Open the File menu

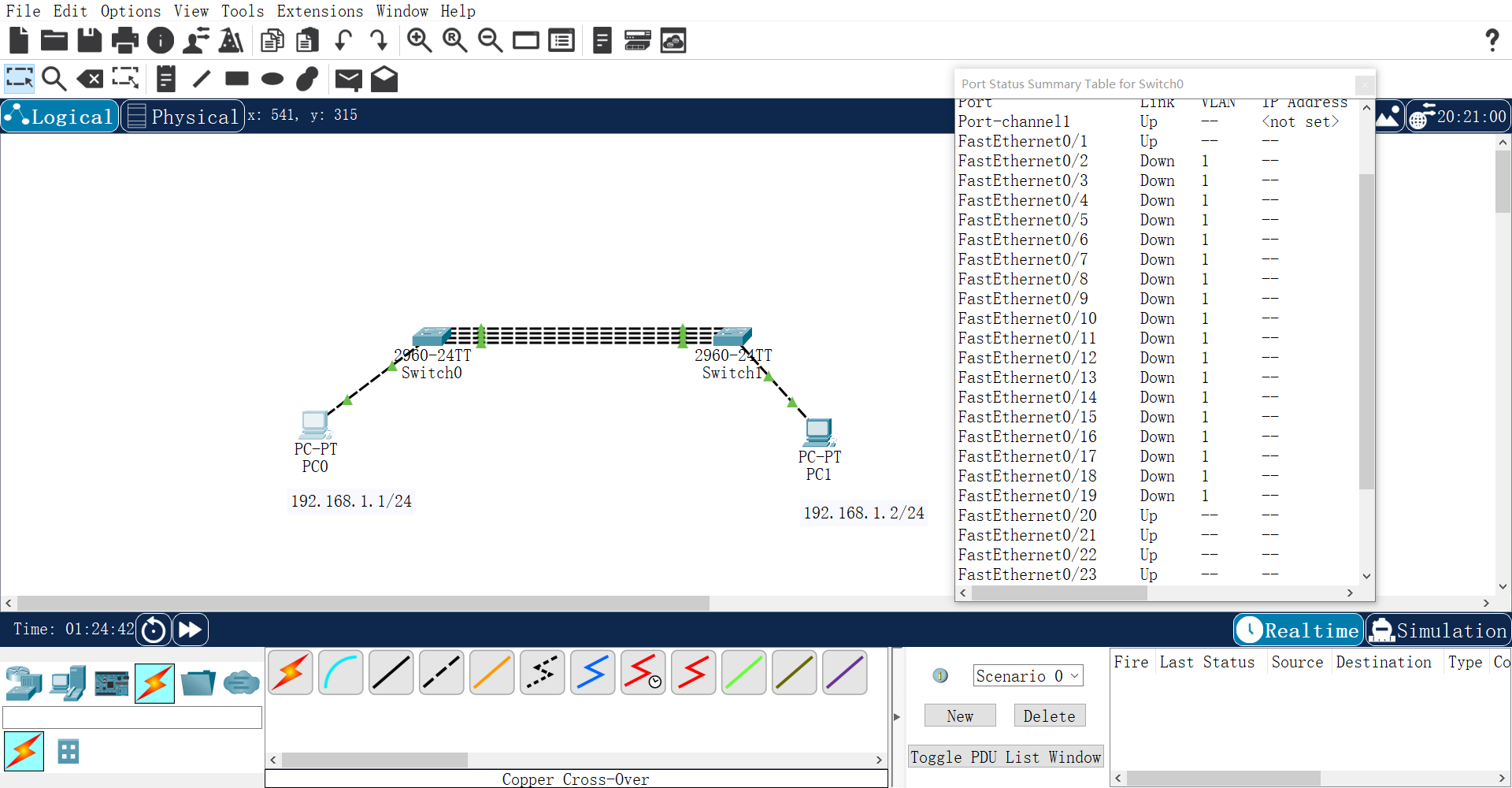coord(23,11)
